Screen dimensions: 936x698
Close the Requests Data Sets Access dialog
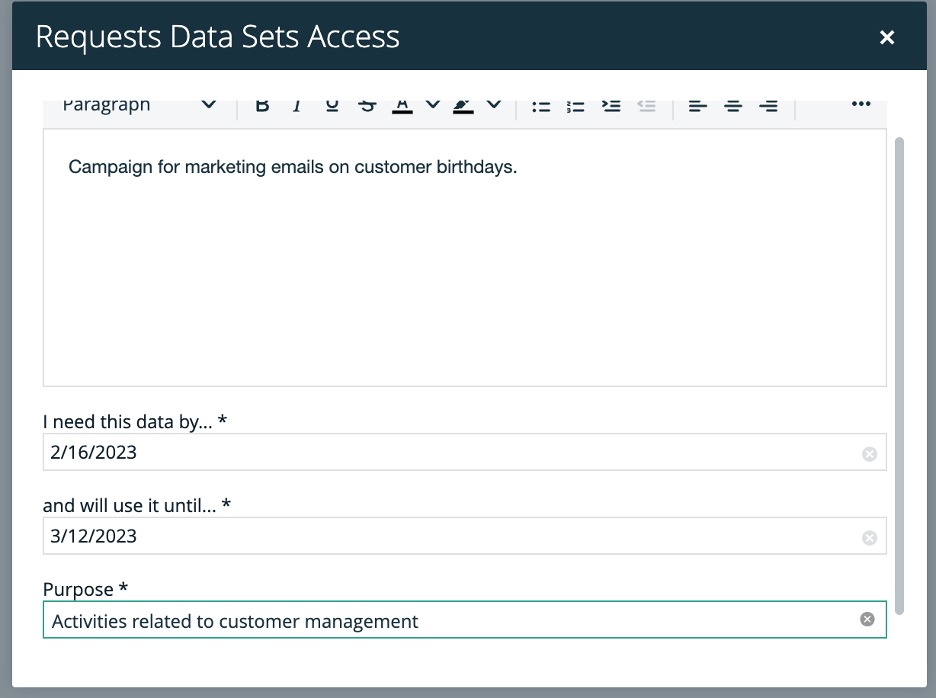(886, 38)
